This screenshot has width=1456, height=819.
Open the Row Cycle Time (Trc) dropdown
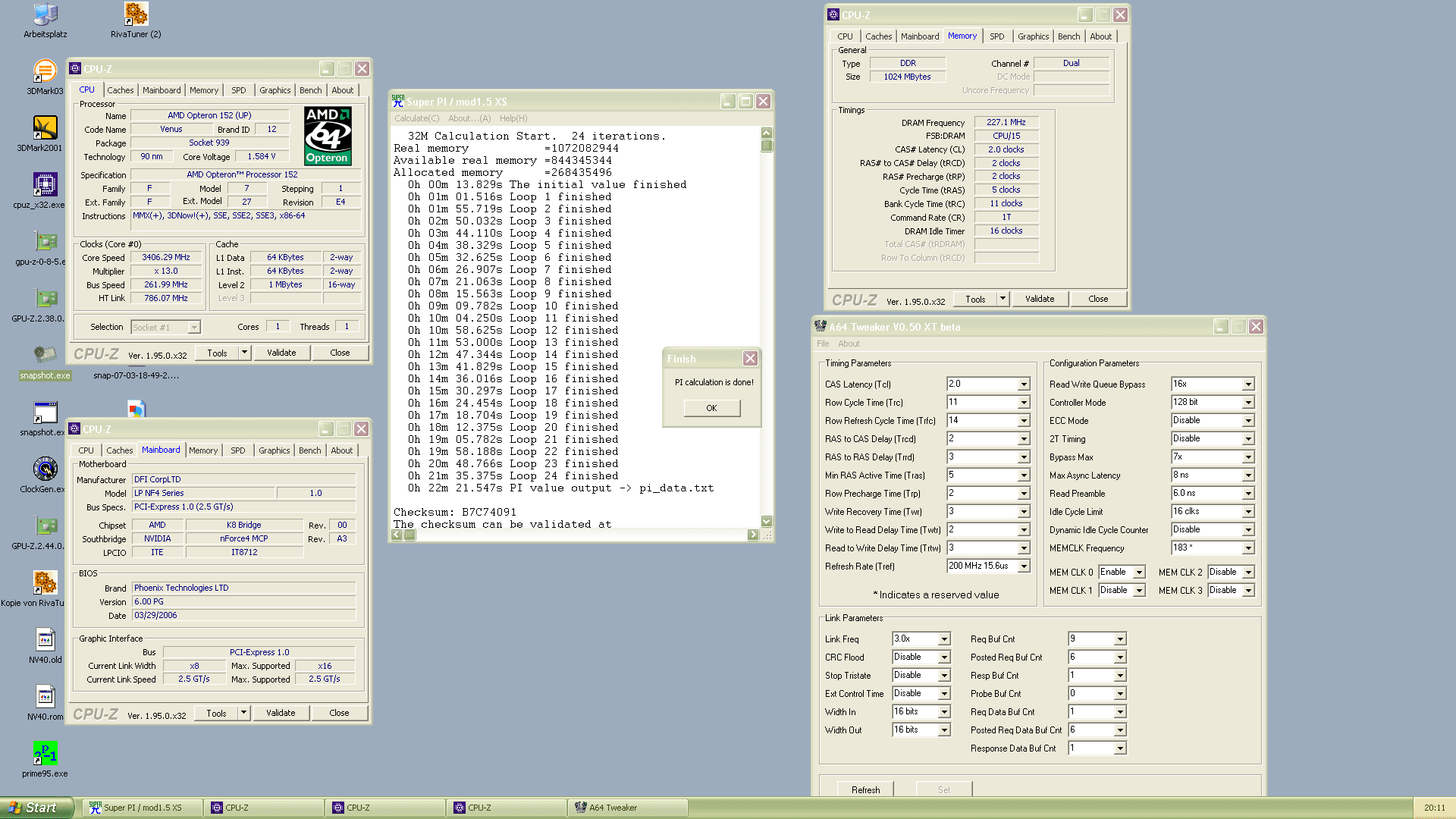coord(1024,403)
